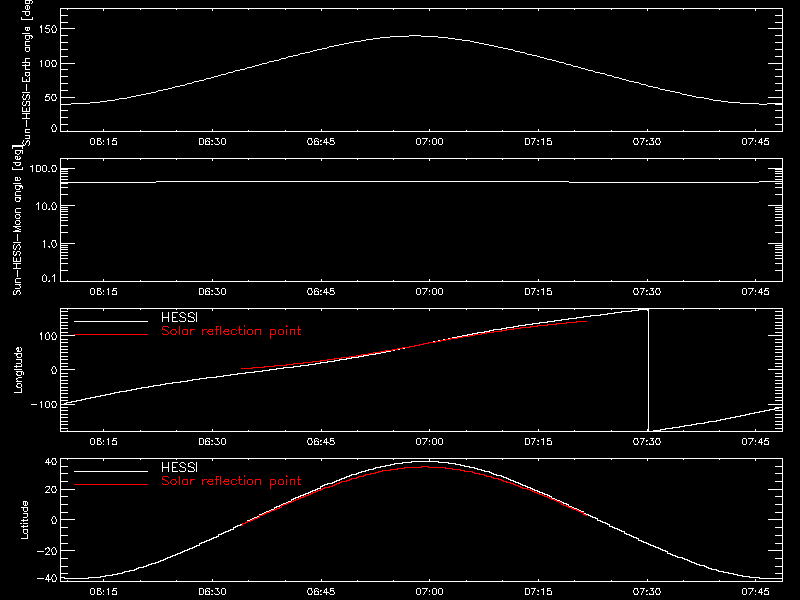Click the 150 tick in Earth angle plot
This screenshot has width=800, height=600.
(48, 29)
